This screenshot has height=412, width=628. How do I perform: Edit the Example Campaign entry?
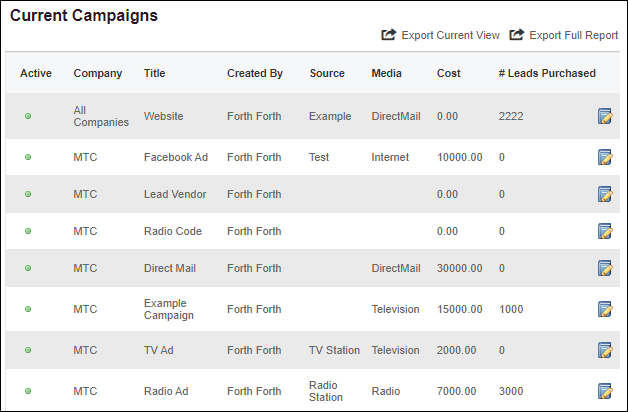coord(604,310)
